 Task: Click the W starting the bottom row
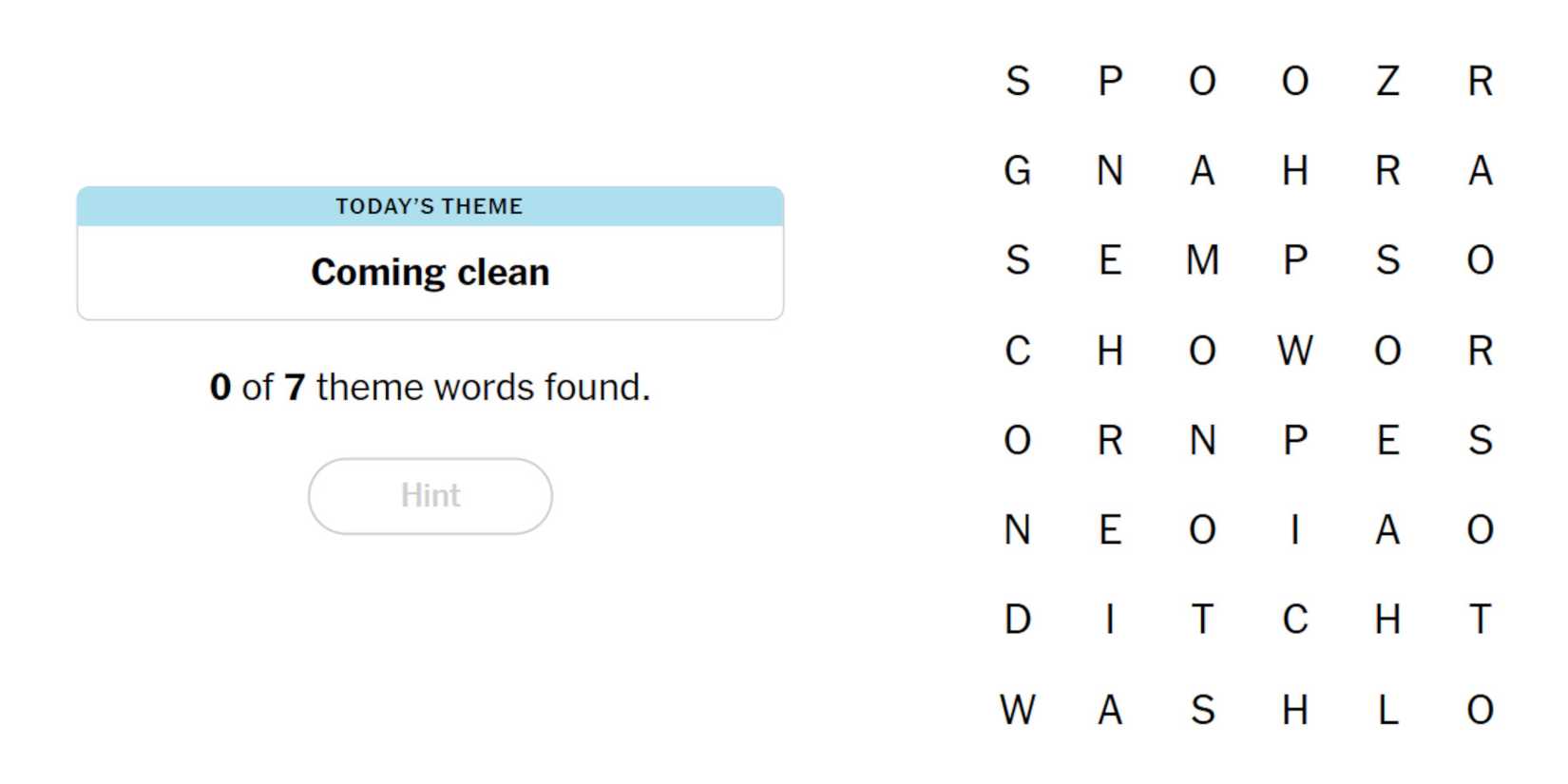(1017, 710)
